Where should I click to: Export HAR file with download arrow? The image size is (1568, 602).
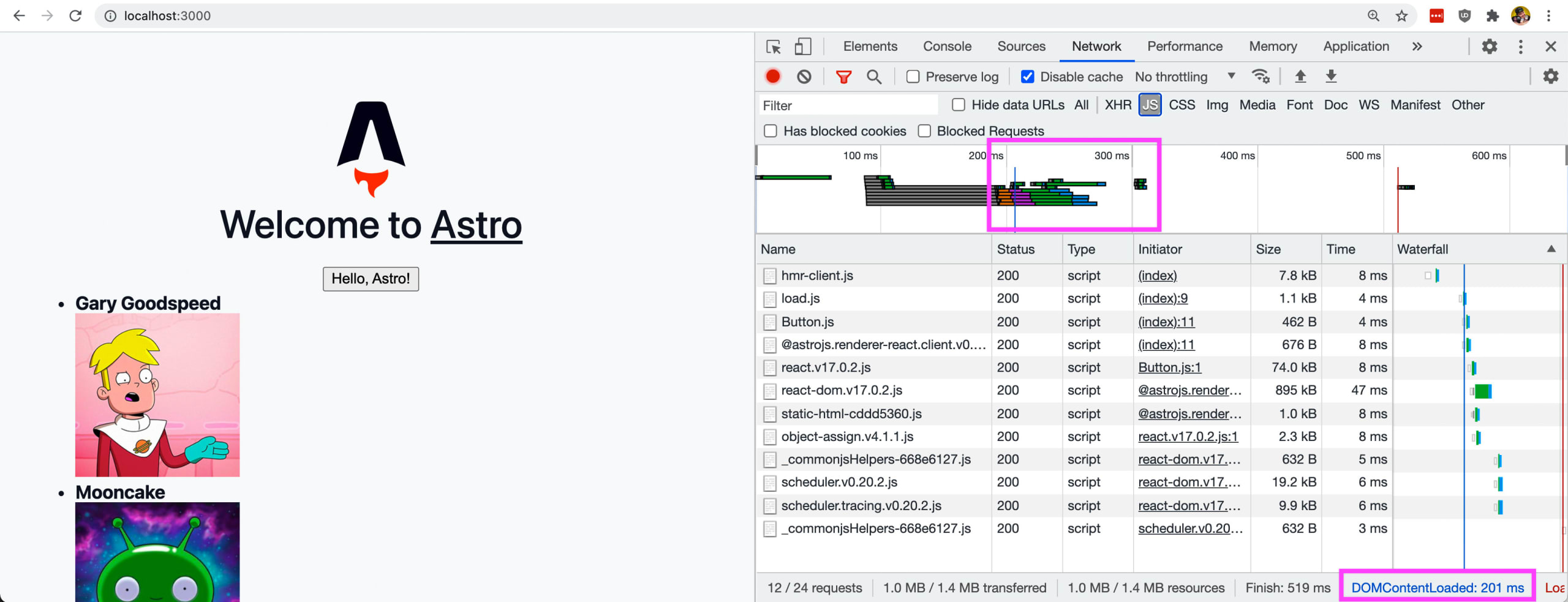pyautogui.click(x=1331, y=77)
